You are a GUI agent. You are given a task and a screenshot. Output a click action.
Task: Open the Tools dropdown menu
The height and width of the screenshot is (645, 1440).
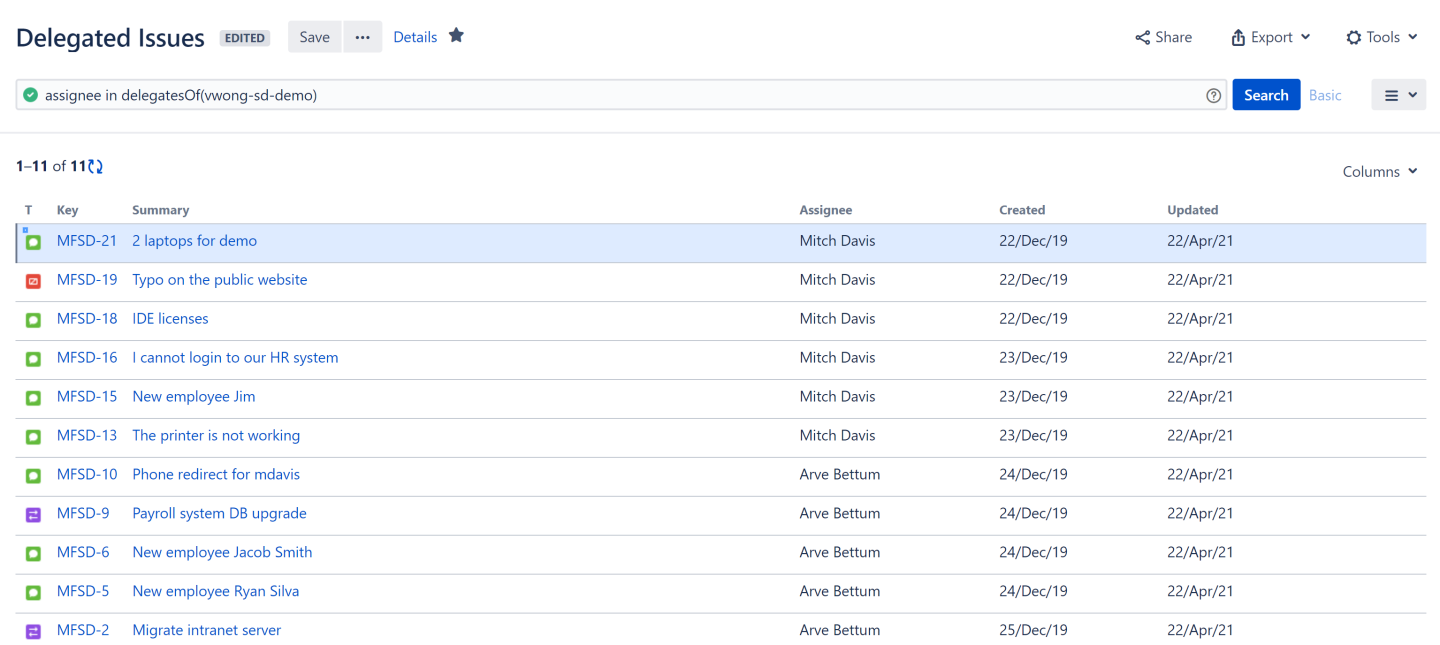coord(1381,37)
